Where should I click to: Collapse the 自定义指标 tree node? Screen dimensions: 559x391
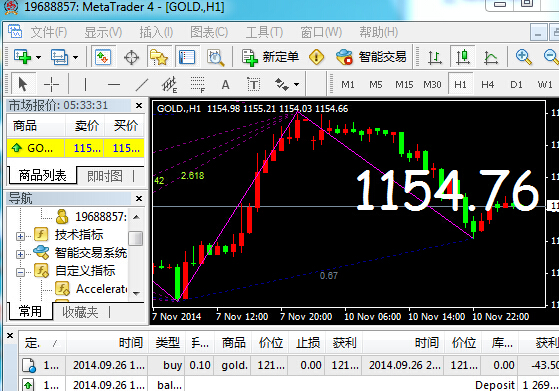point(20,272)
